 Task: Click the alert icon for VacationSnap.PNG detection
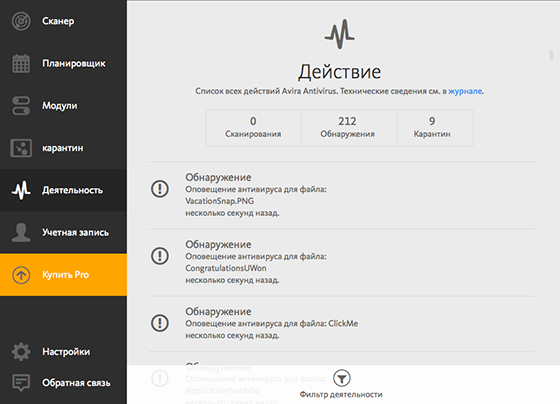click(160, 189)
